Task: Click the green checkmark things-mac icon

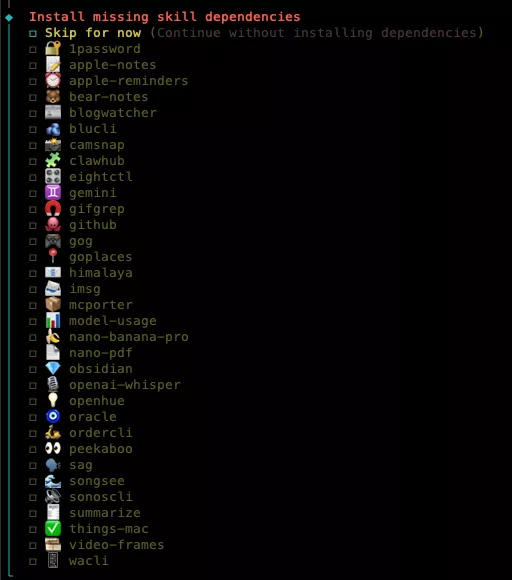Action: click(53, 529)
